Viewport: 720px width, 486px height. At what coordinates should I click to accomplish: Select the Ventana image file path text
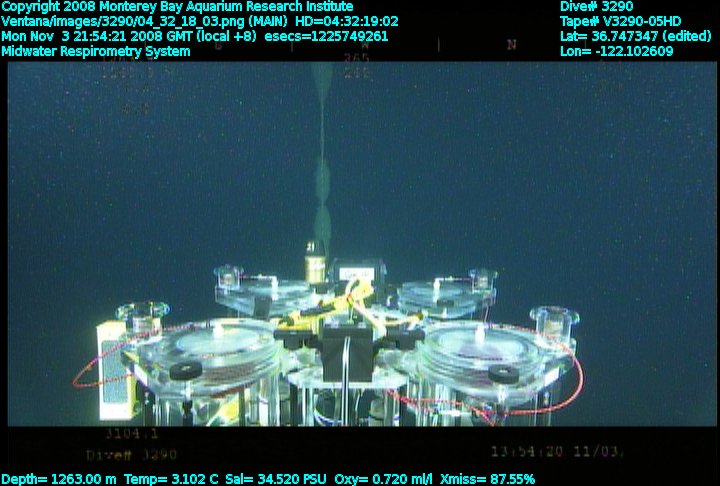click(200, 21)
